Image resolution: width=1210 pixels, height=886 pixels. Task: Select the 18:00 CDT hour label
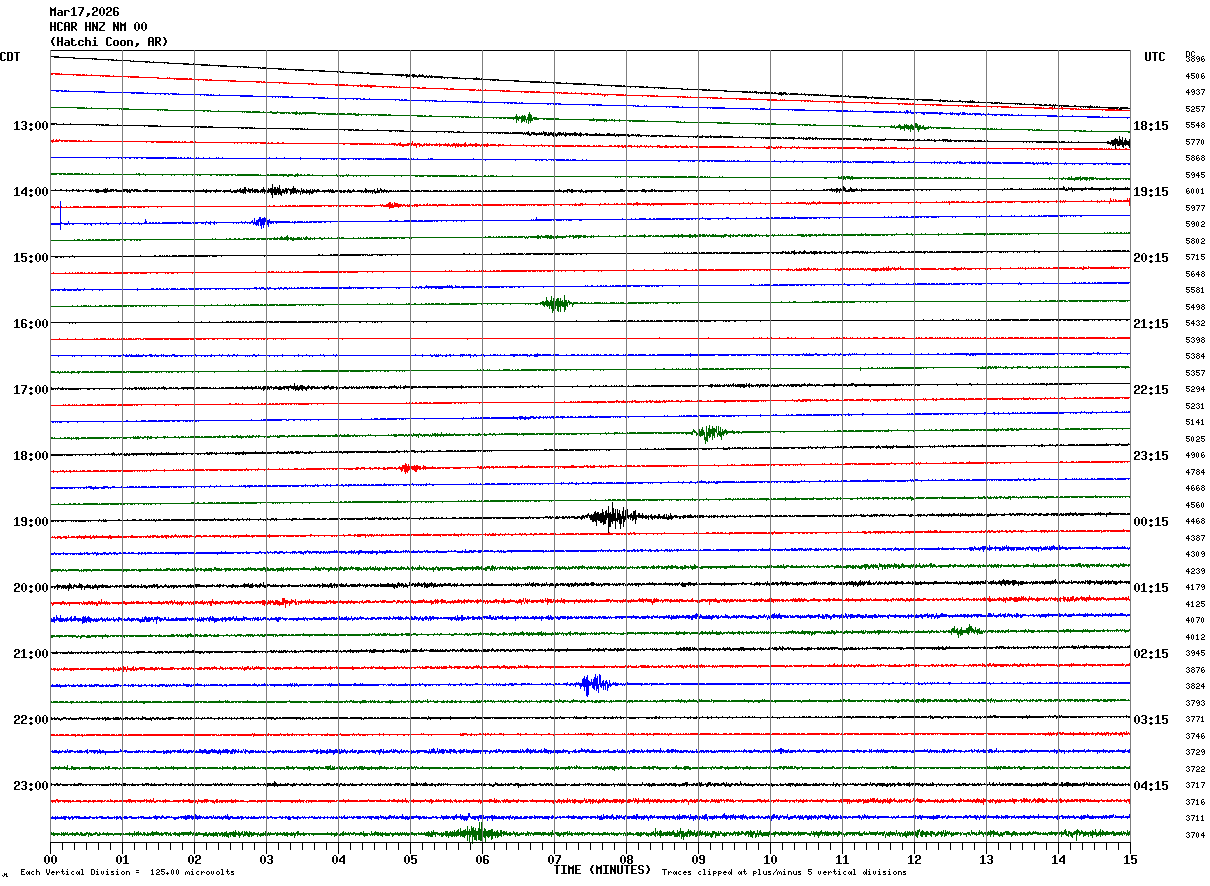pyautogui.click(x=31, y=456)
